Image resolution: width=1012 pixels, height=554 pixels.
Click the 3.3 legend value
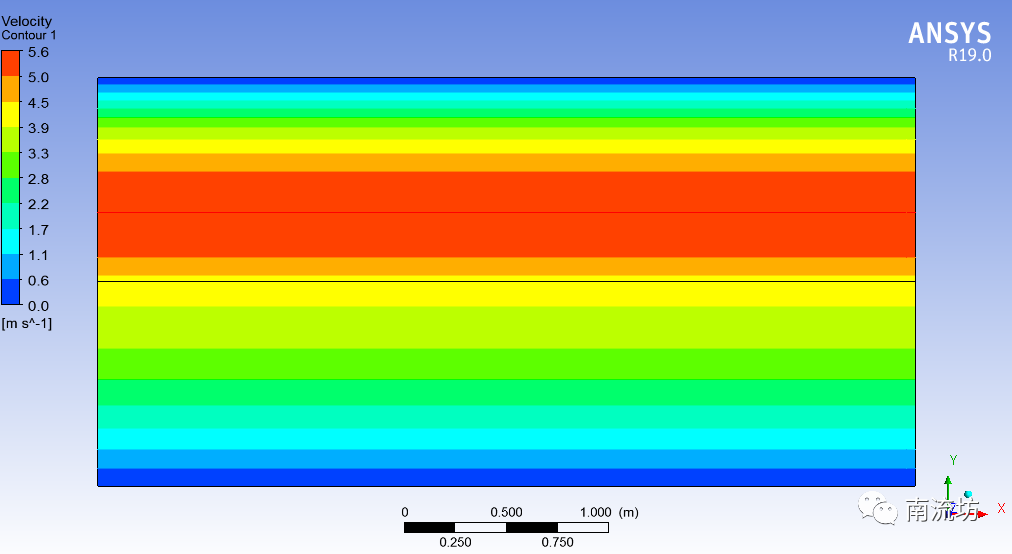tap(38, 154)
